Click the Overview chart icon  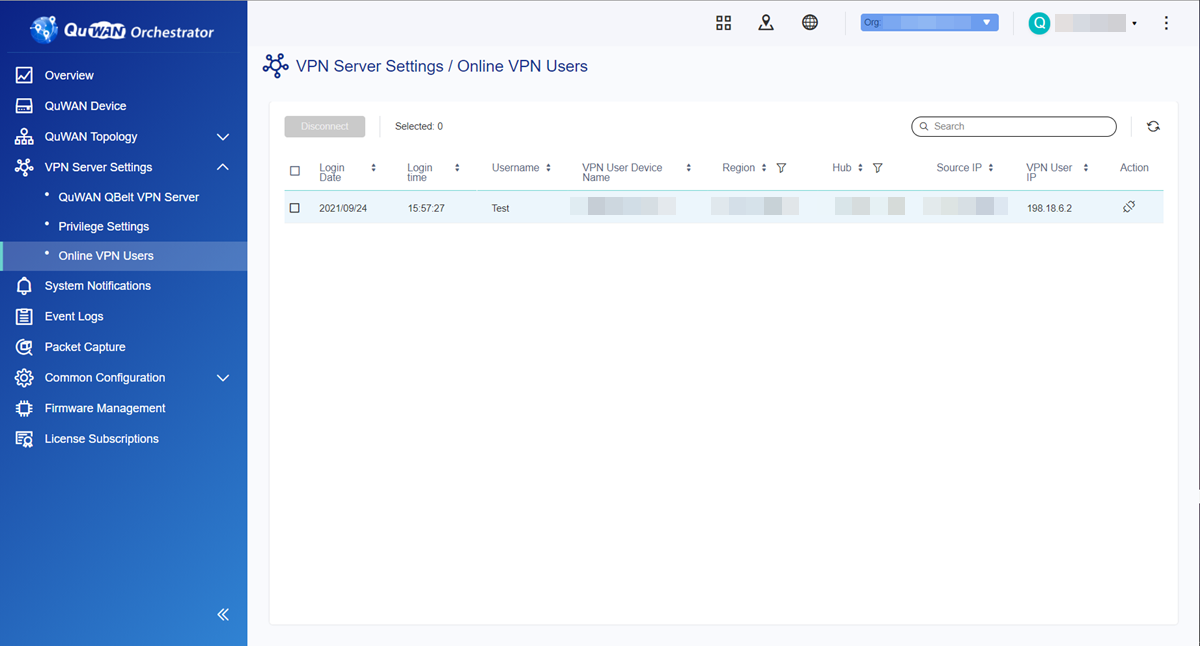(24, 75)
